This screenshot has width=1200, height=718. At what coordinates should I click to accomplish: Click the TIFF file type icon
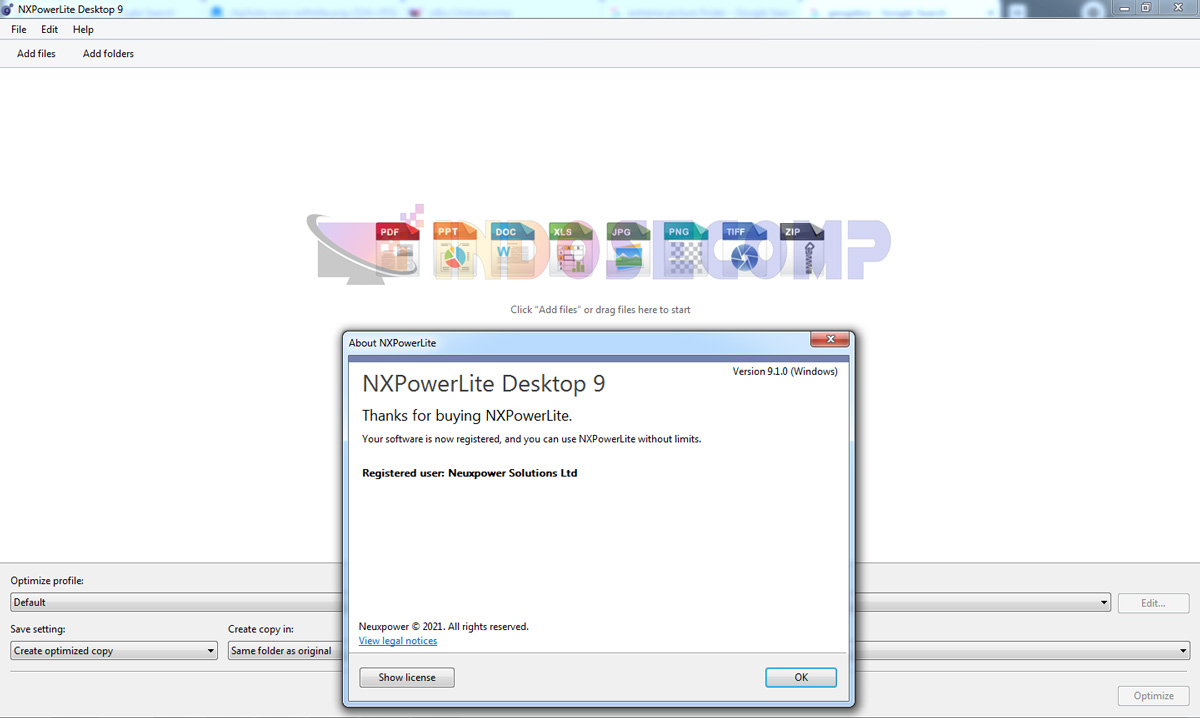point(742,248)
